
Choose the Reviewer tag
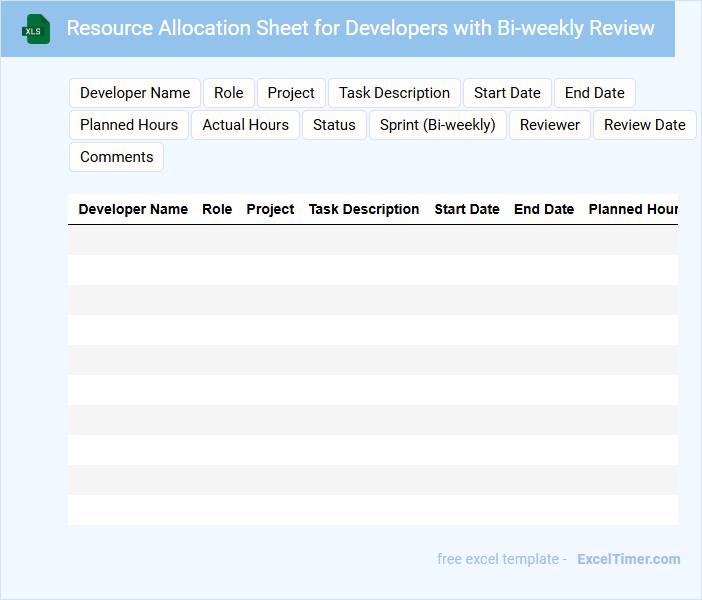550,125
